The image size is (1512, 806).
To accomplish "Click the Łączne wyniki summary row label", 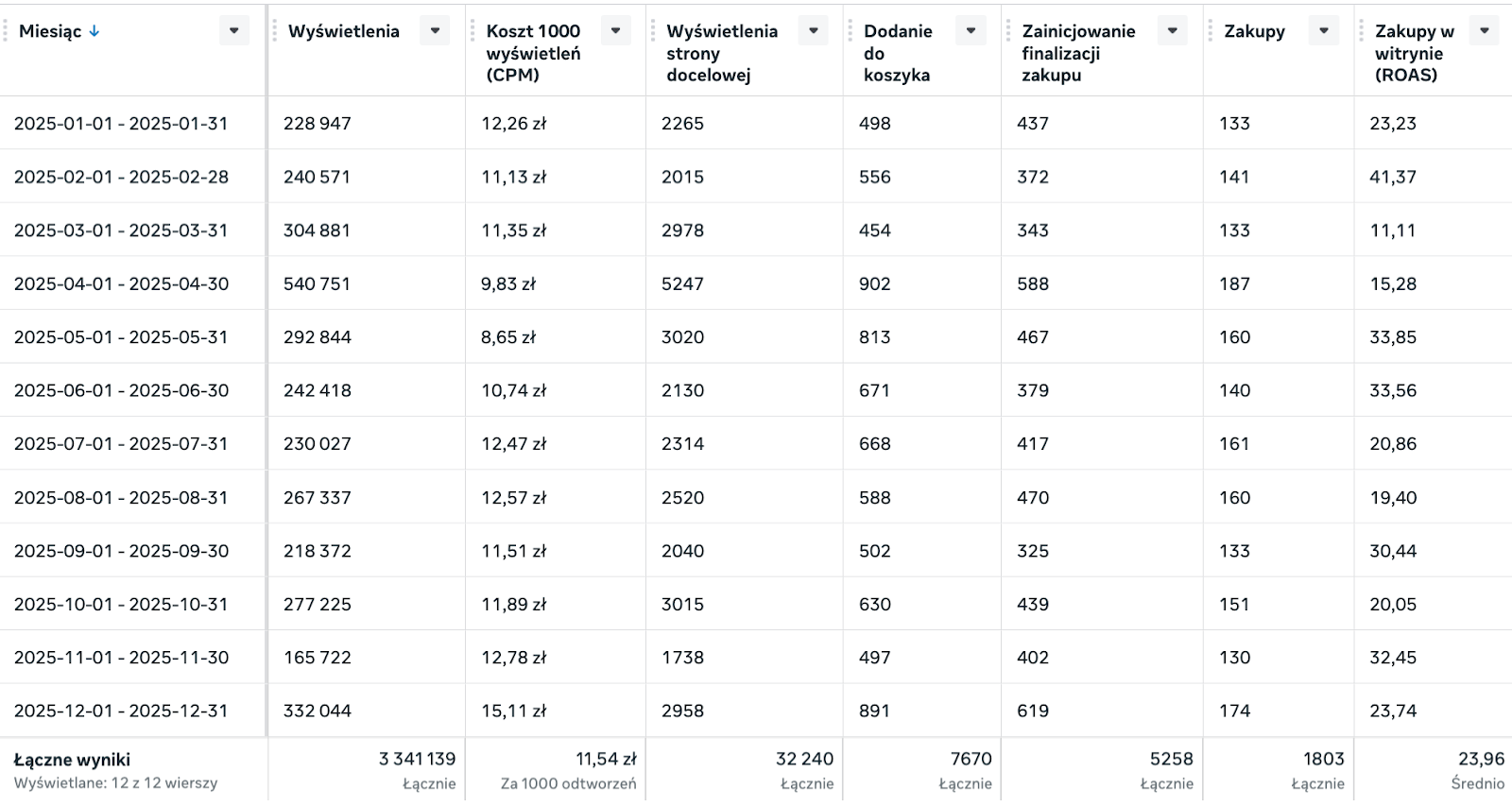I will [72, 760].
